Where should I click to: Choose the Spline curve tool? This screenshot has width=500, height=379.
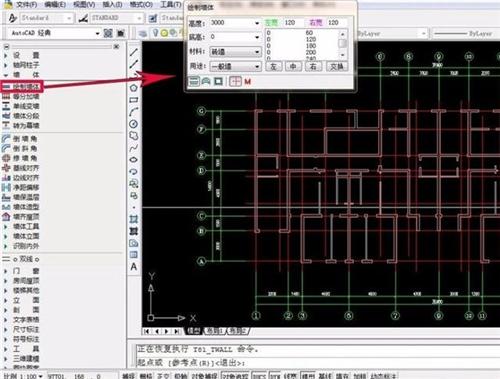point(134,148)
